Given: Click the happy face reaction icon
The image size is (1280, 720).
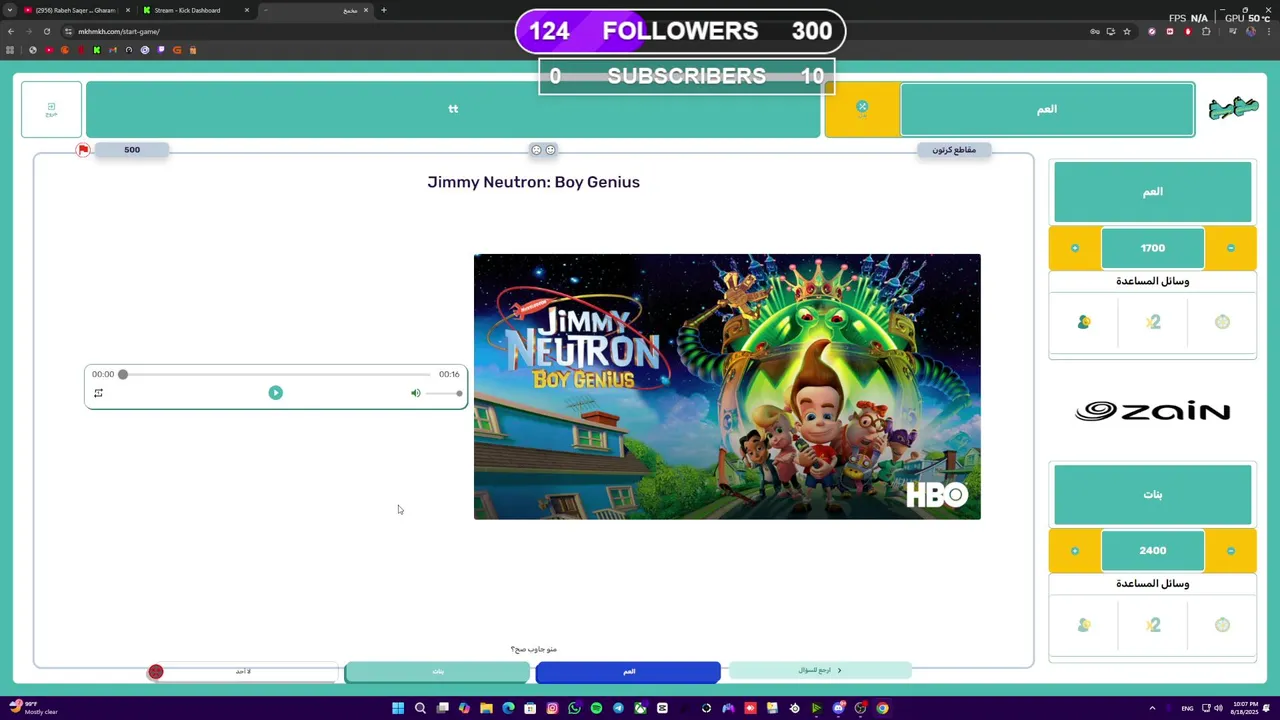Looking at the screenshot, I should [x=550, y=150].
